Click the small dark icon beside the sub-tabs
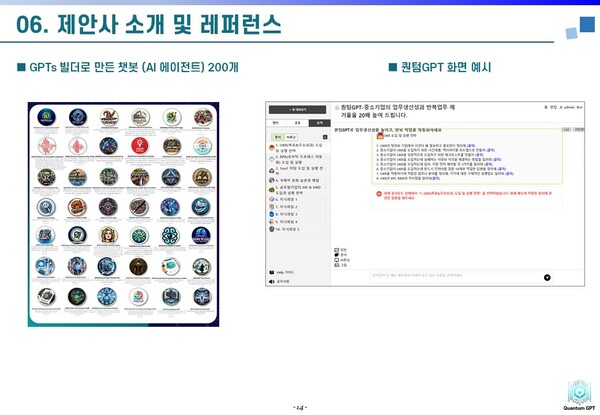 pos(323,136)
